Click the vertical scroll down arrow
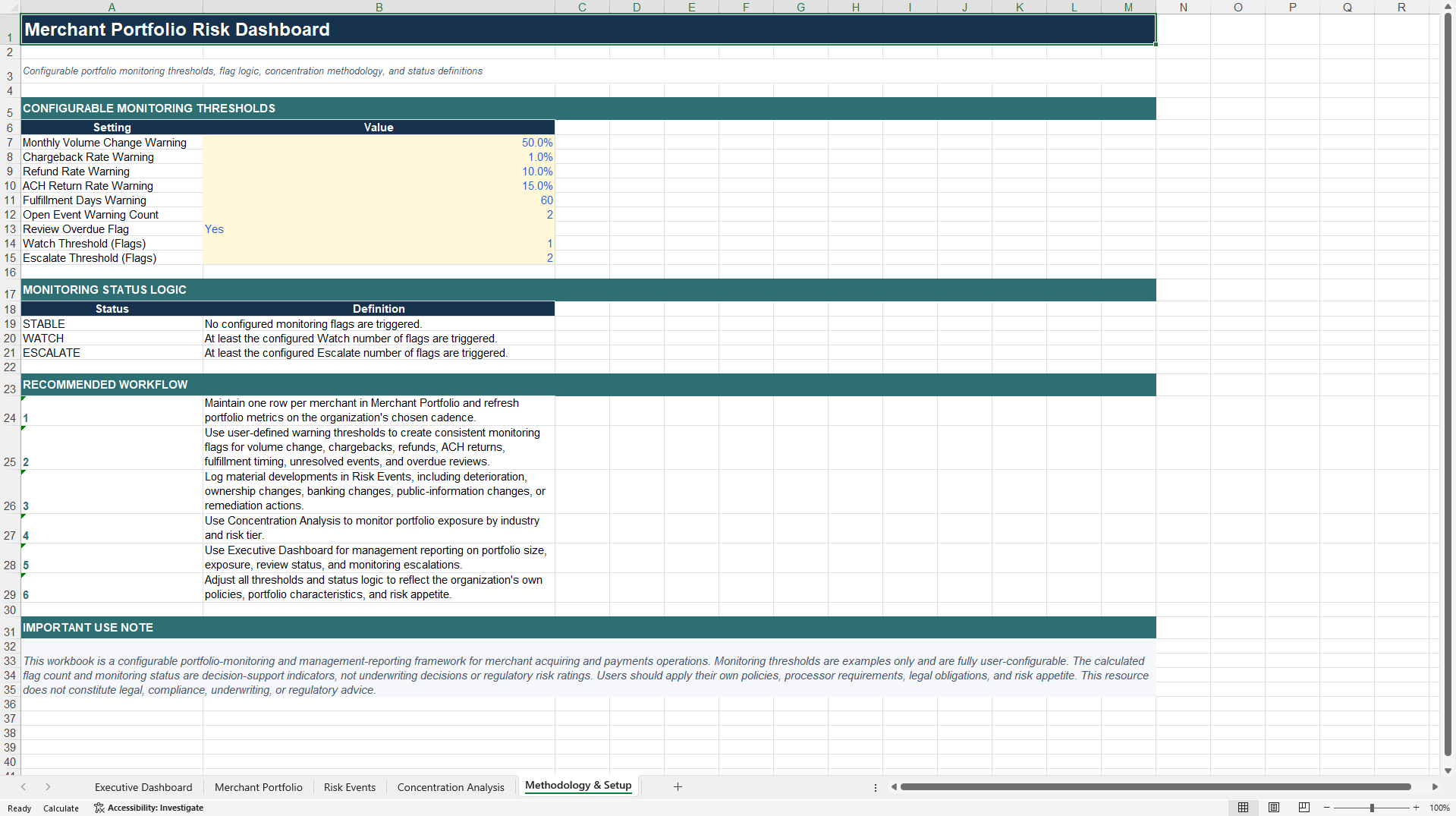Screen dimensions: 1456x816 point(1448,770)
